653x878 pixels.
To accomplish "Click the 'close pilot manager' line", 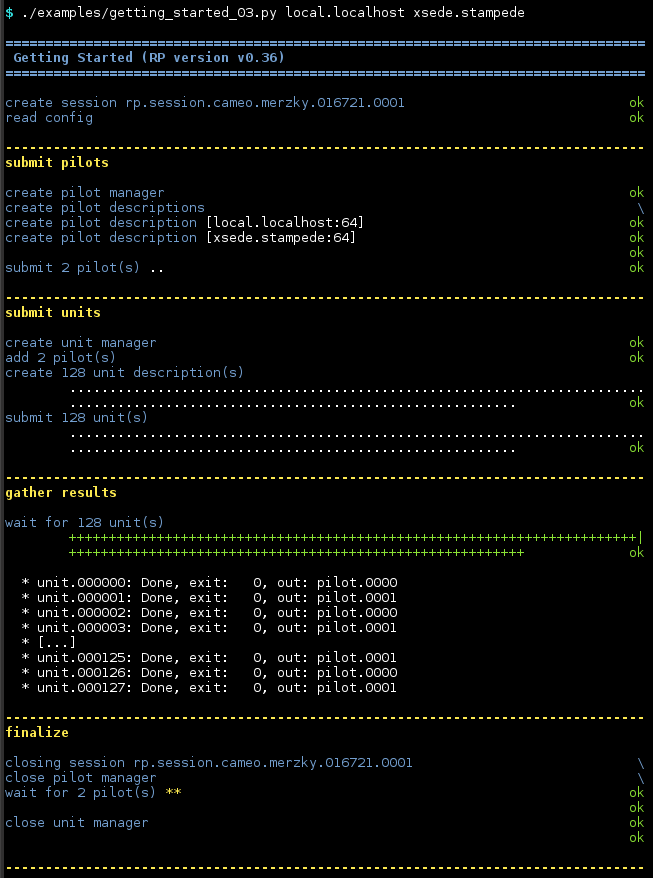I will pos(81,778).
